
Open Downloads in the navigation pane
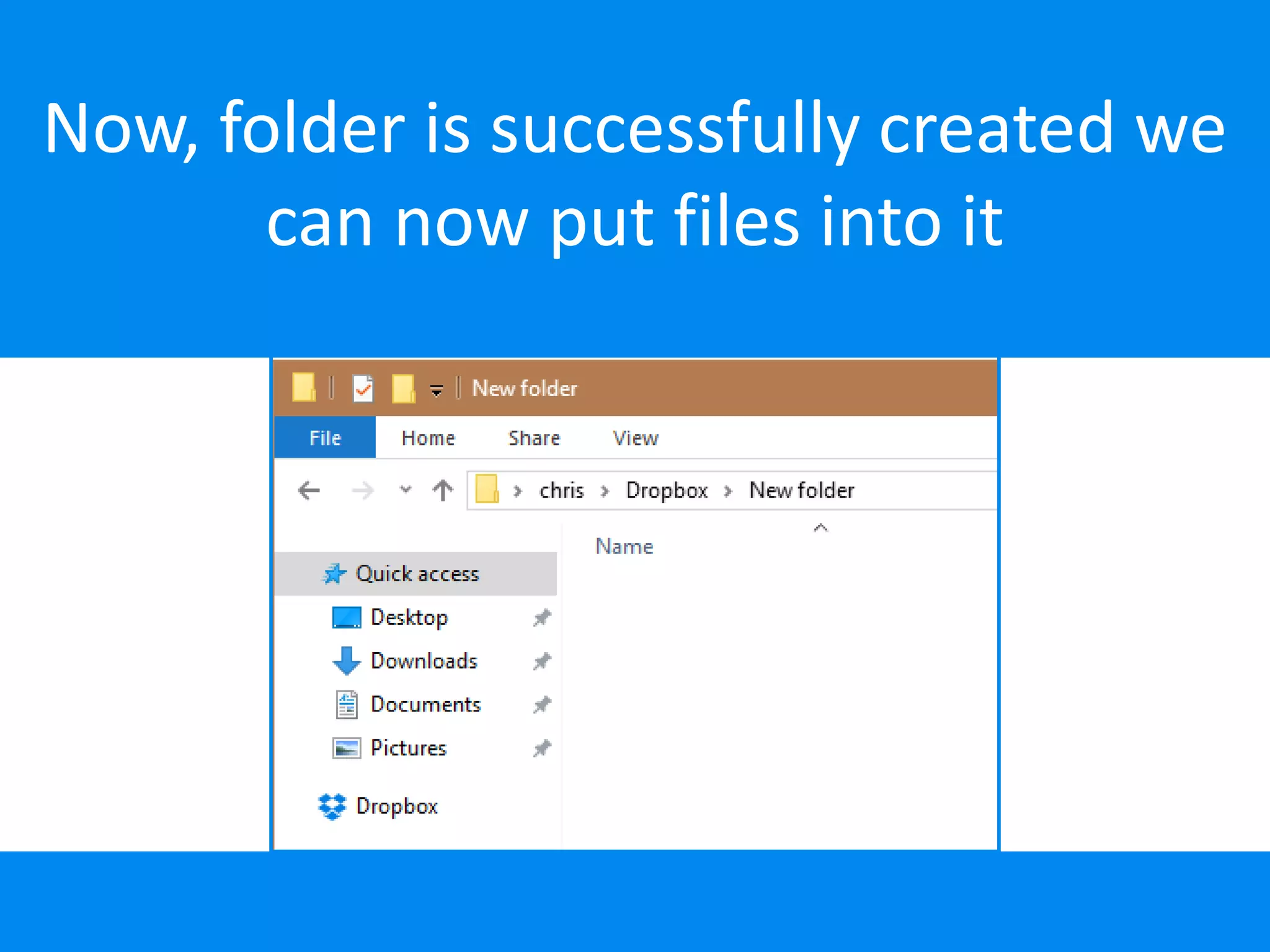pyautogui.click(x=424, y=661)
